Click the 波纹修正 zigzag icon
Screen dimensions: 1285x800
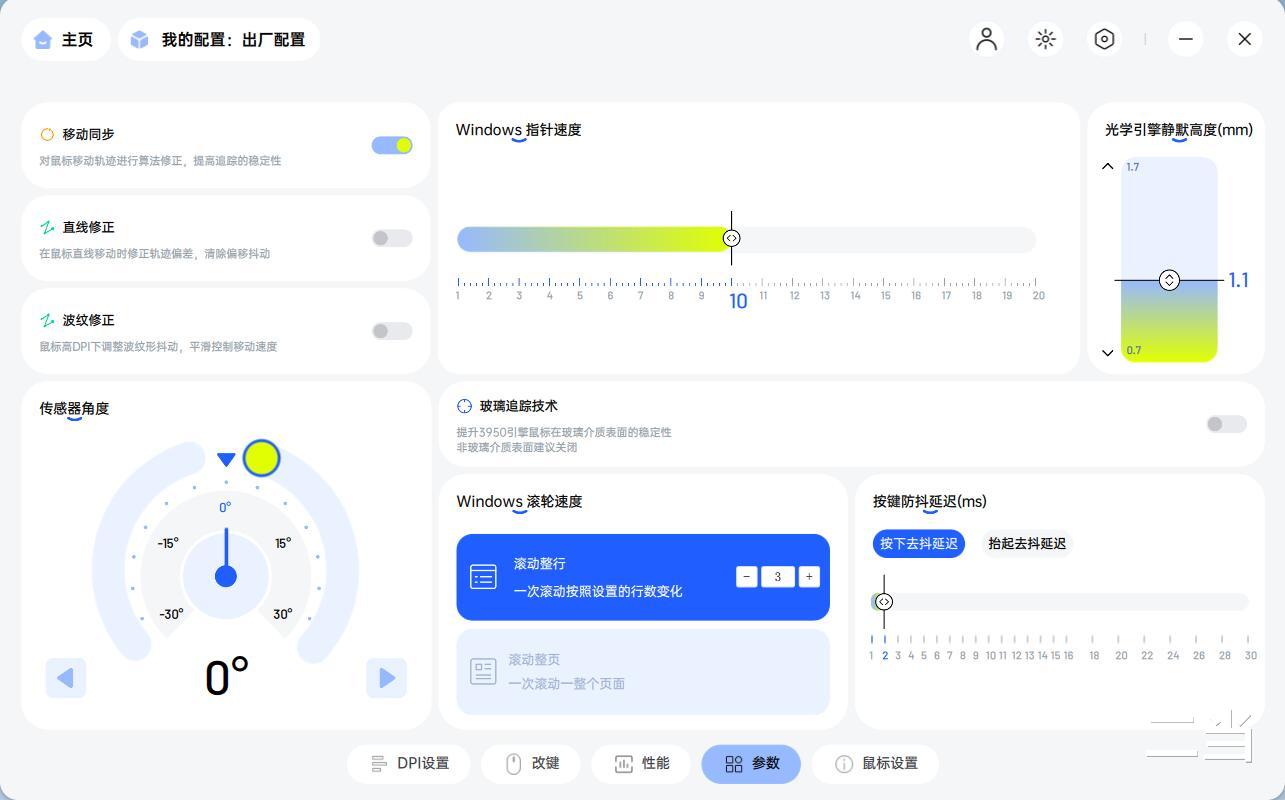click(x=47, y=320)
